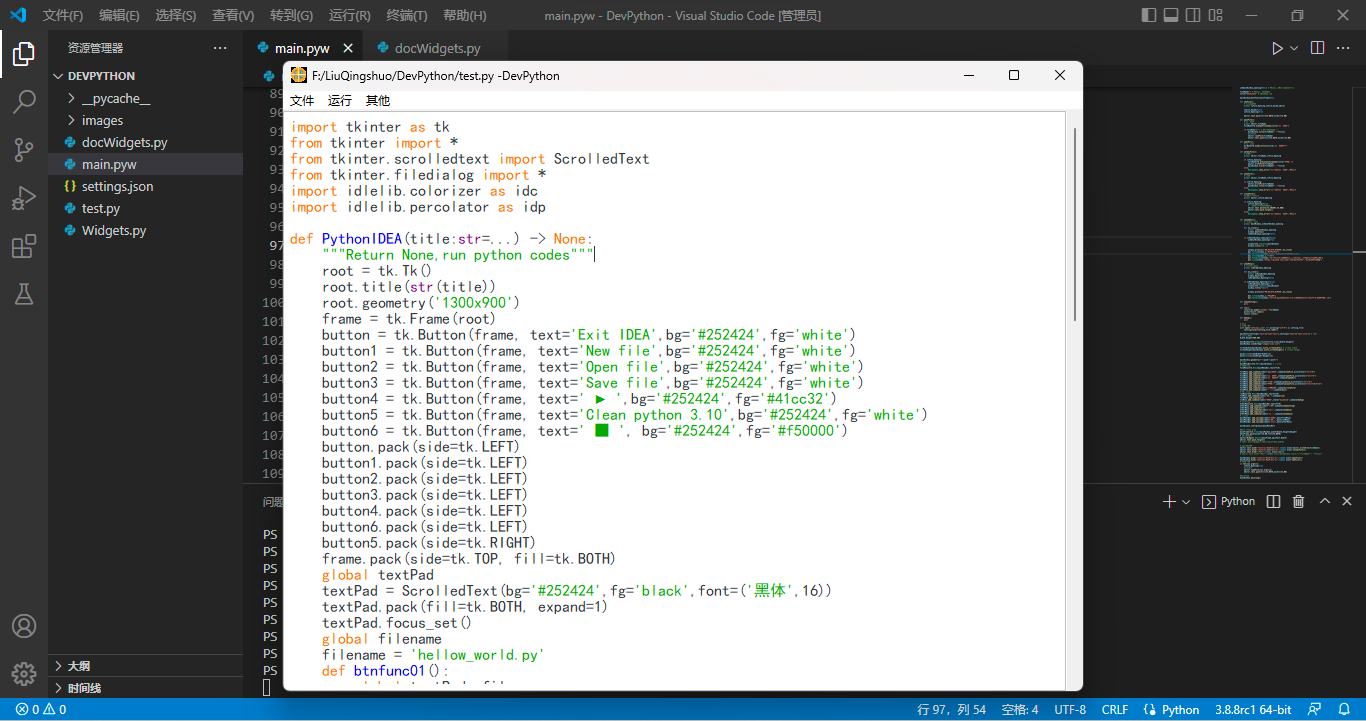Open the Explorer view in activity bar

[24, 54]
